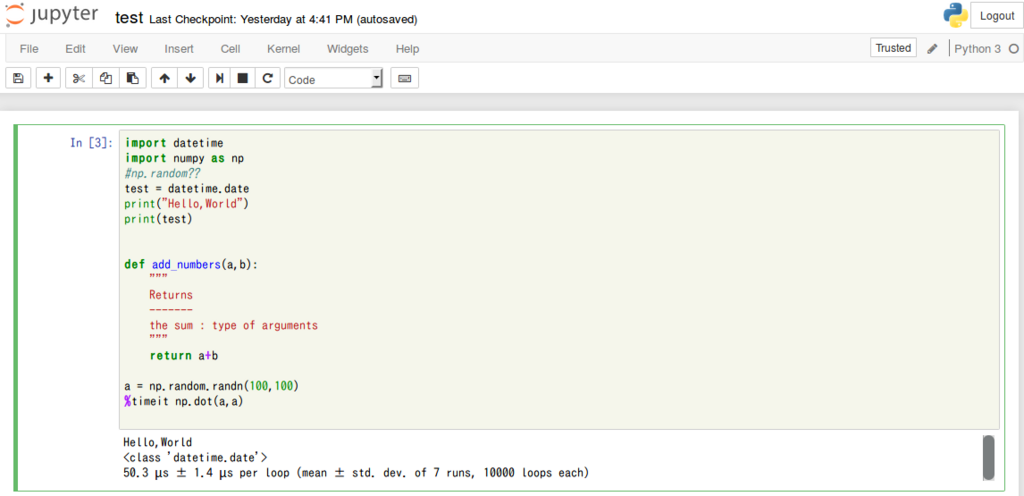1024x496 pixels.
Task: Click the notebook title 'test'
Action: 129,18
